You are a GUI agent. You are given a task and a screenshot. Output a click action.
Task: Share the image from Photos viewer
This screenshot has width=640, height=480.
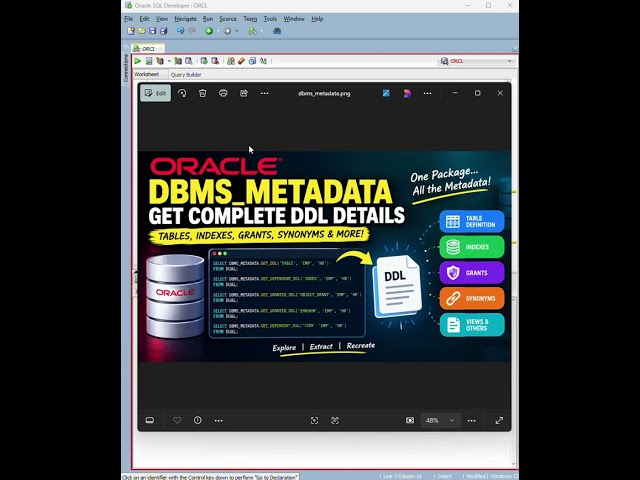(244, 93)
